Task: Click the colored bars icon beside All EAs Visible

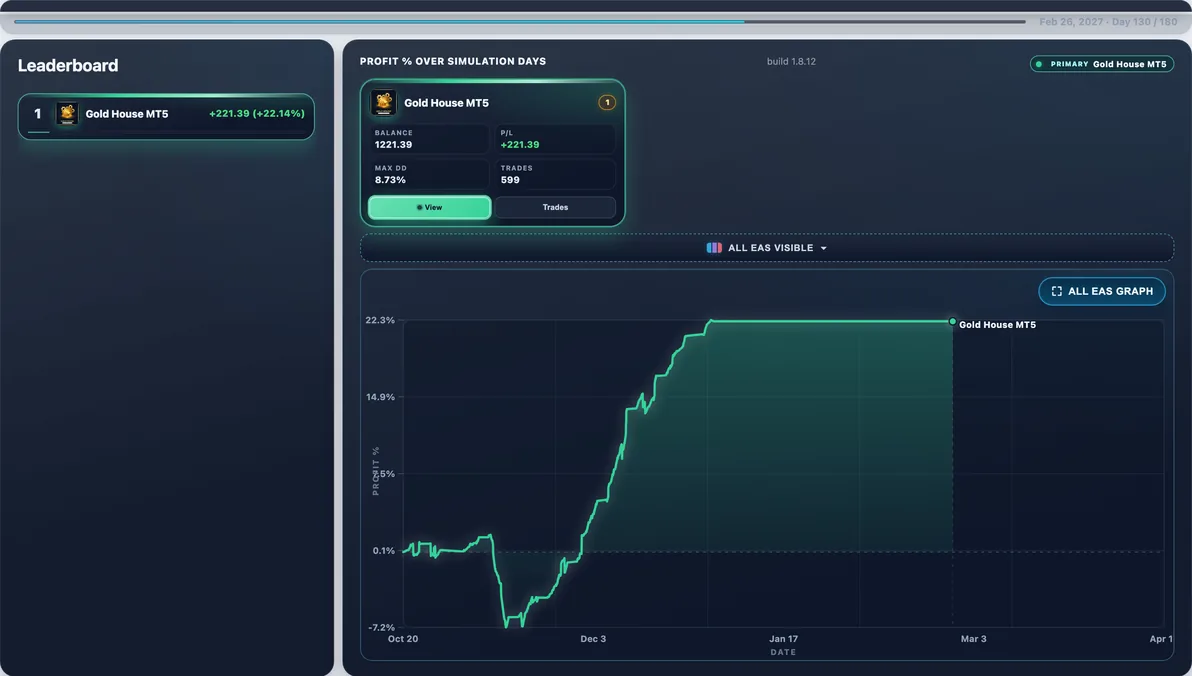Action: tap(714, 248)
